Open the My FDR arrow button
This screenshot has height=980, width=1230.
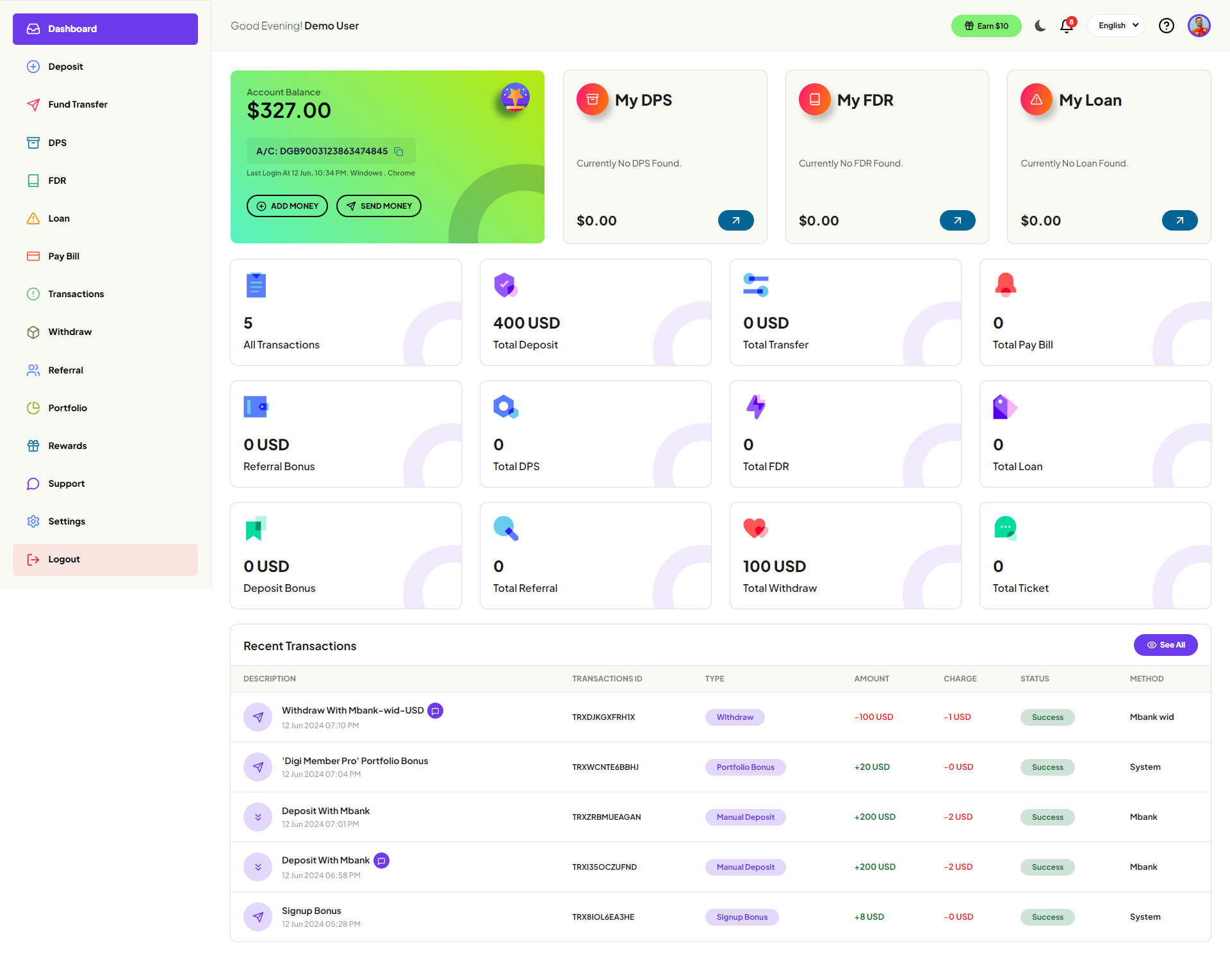(957, 220)
